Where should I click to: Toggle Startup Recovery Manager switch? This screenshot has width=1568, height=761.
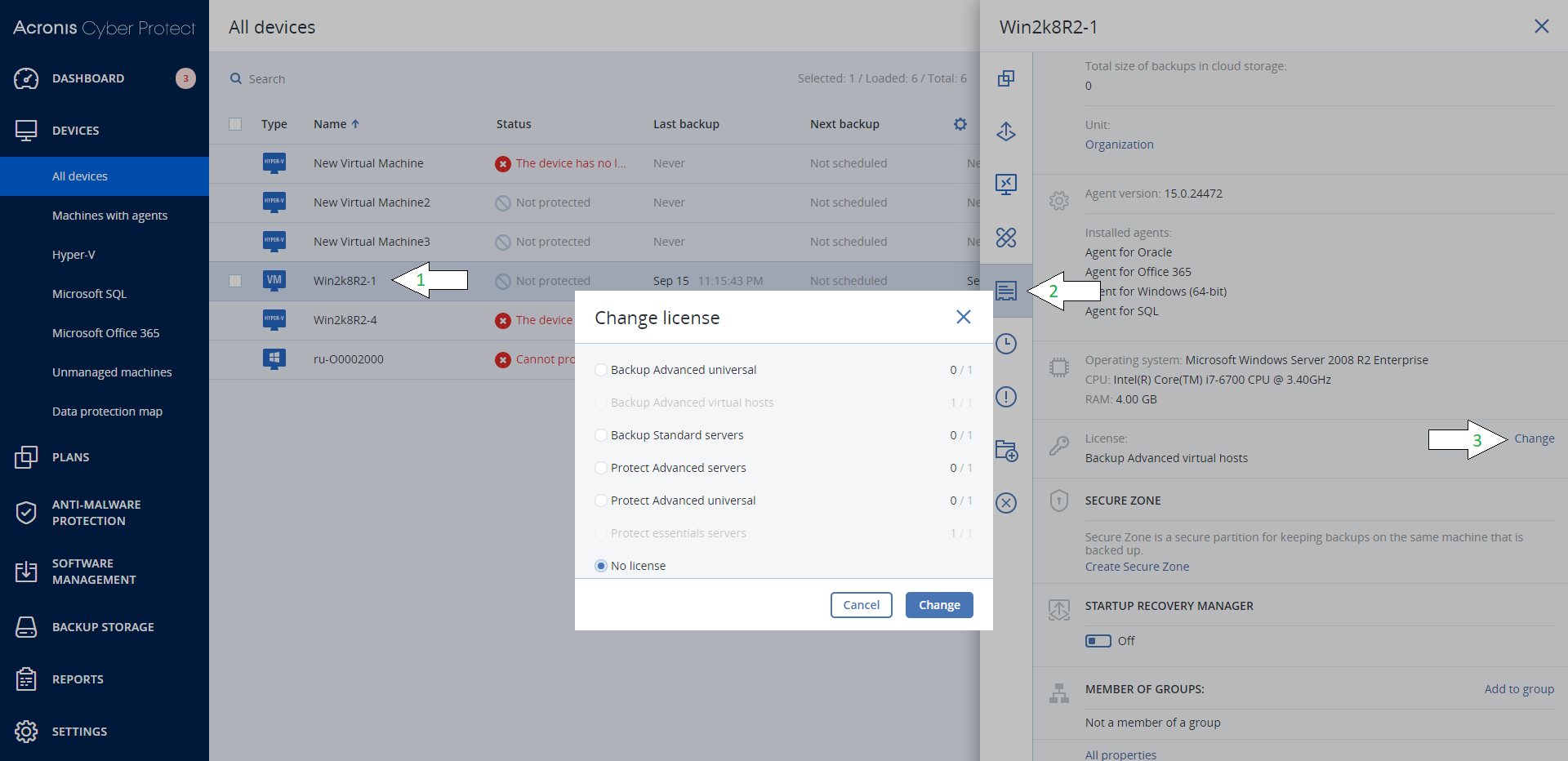coord(1098,641)
